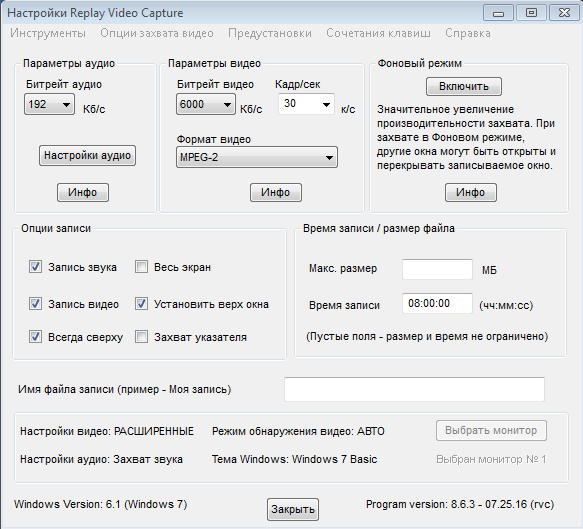583x529 pixels.
Task: Click the Режим обнаружения видео: АВТО text
Action: tap(298, 431)
